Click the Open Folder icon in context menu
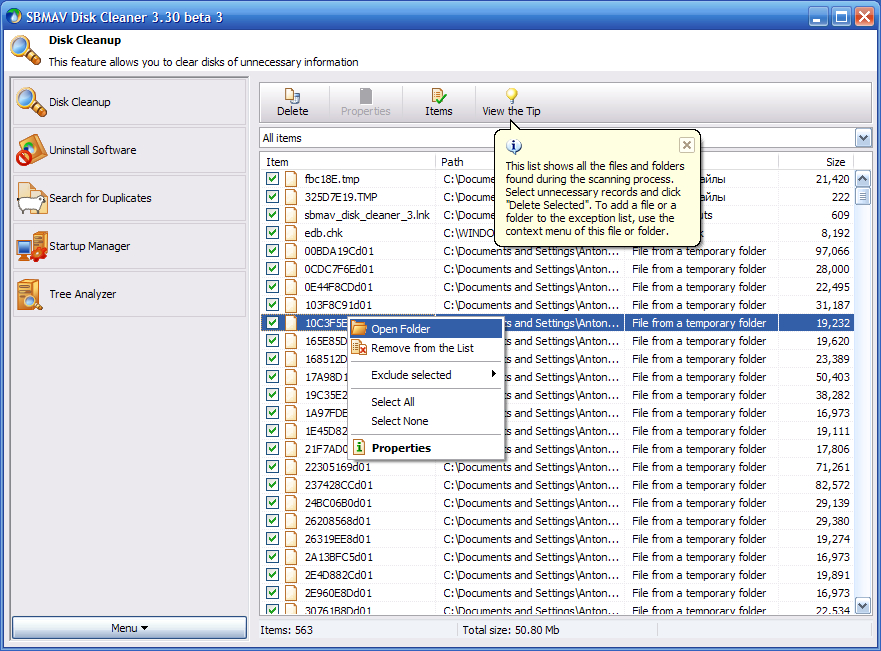 pos(359,329)
